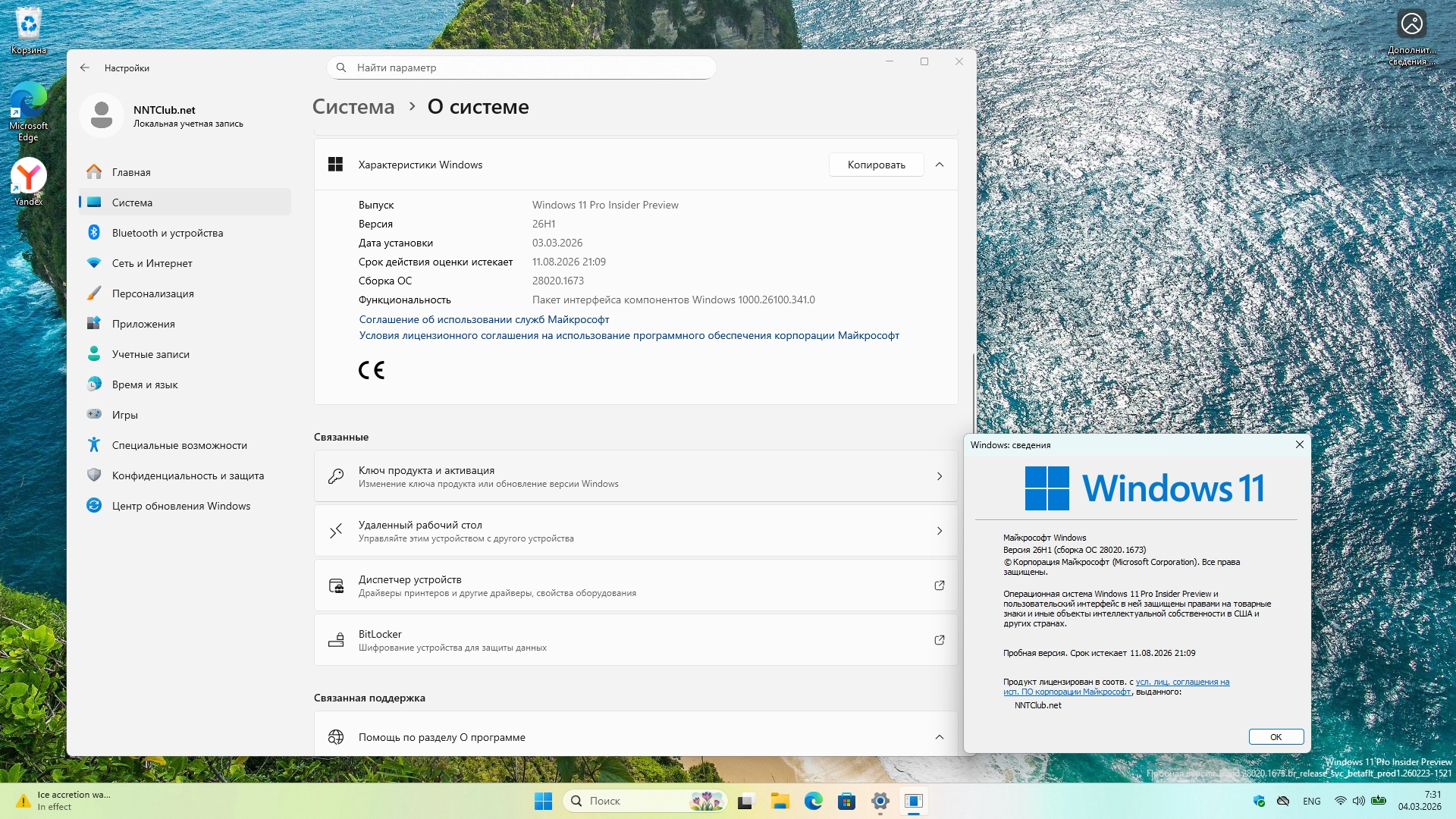
Task: Go to Центр обновления Windows
Action: click(180, 506)
